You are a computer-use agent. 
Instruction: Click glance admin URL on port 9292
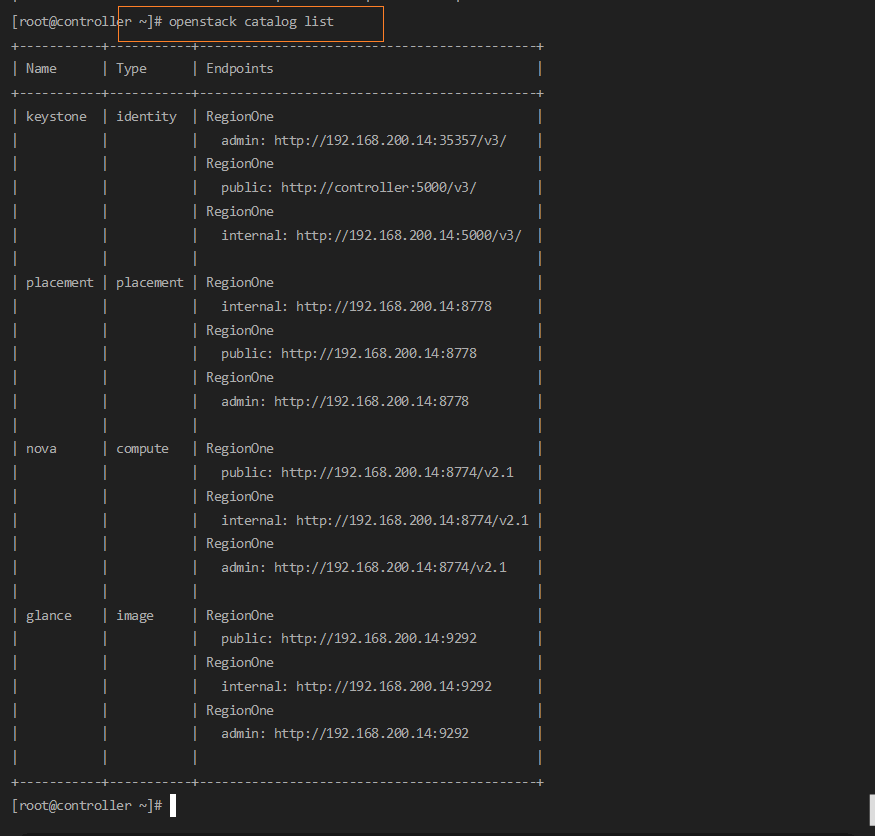[x=371, y=733]
